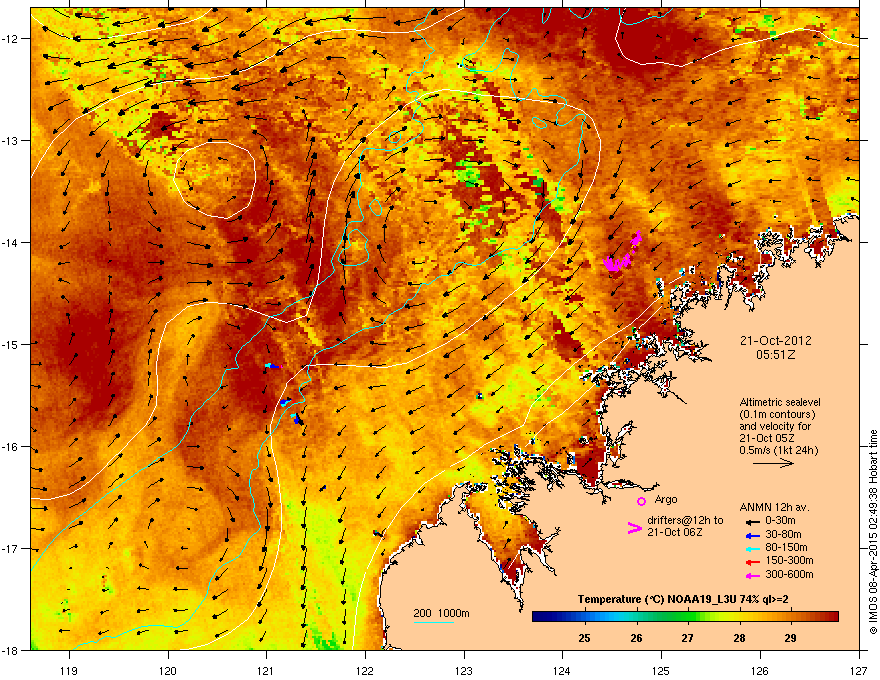Click the magenta drifter track near 14°S
The width and height of the screenshot is (880, 680).
(x=622, y=253)
